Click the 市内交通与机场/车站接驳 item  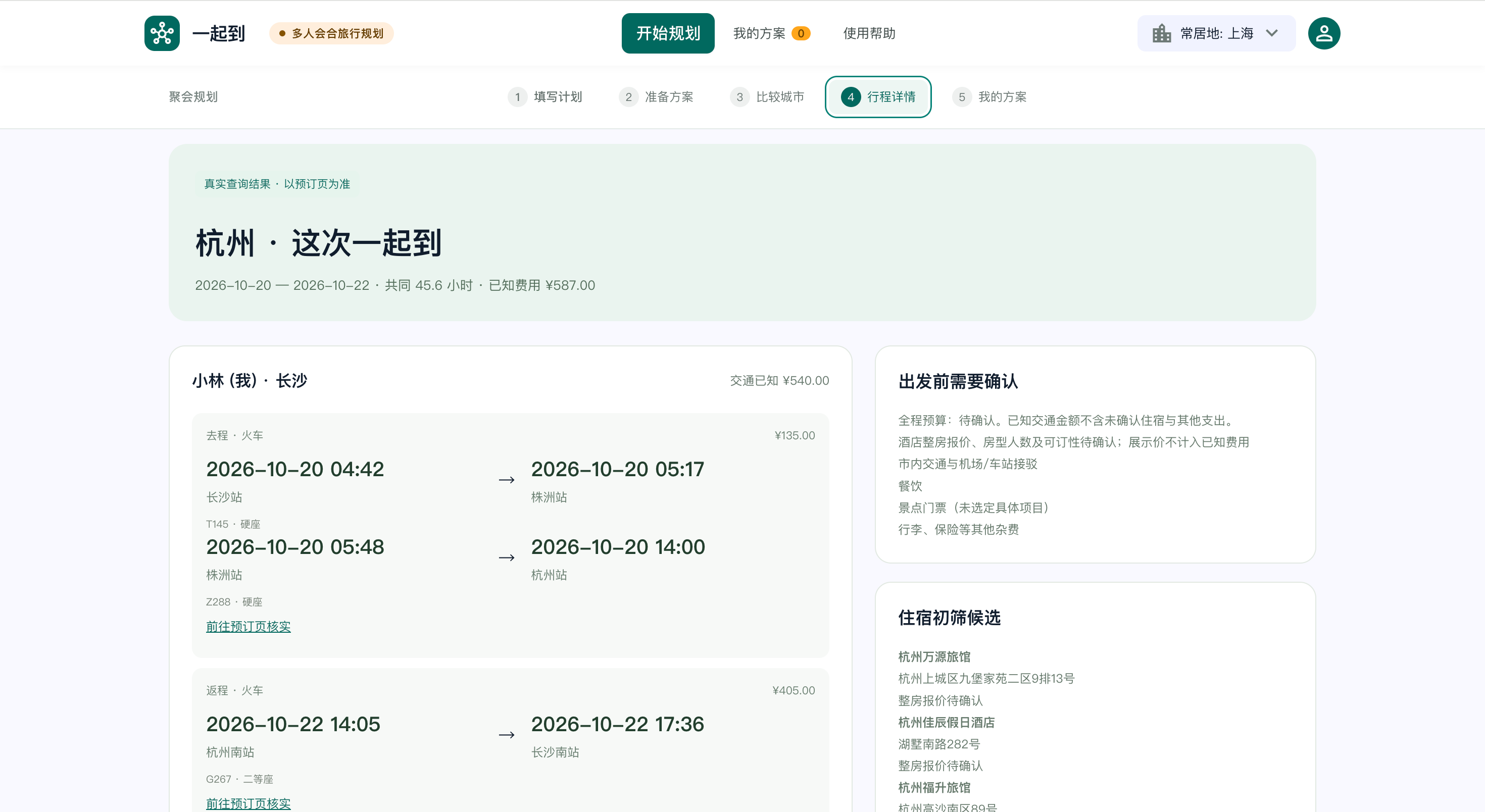(968, 464)
